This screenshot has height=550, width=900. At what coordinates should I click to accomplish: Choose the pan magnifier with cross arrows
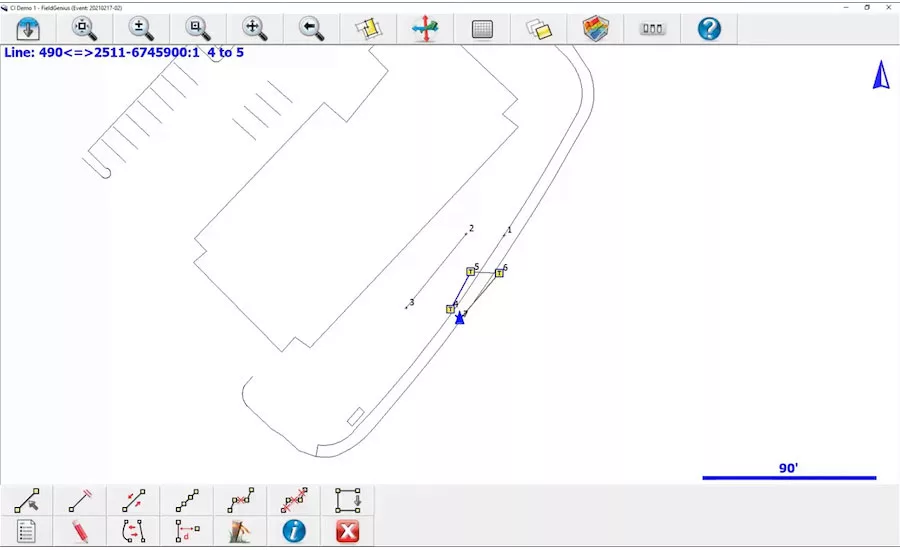255,29
